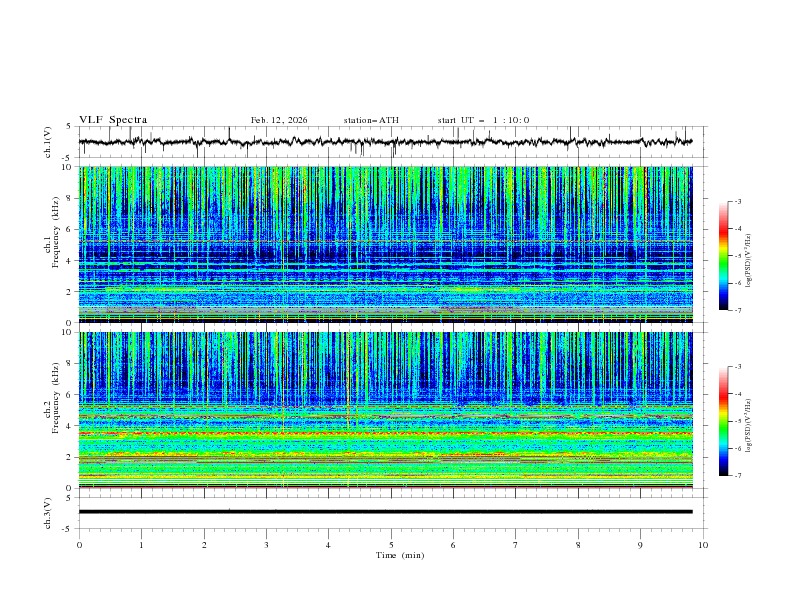Click inside the ch.1 spectrogram panel
The height and width of the screenshot is (612, 792).
tap(385, 244)
